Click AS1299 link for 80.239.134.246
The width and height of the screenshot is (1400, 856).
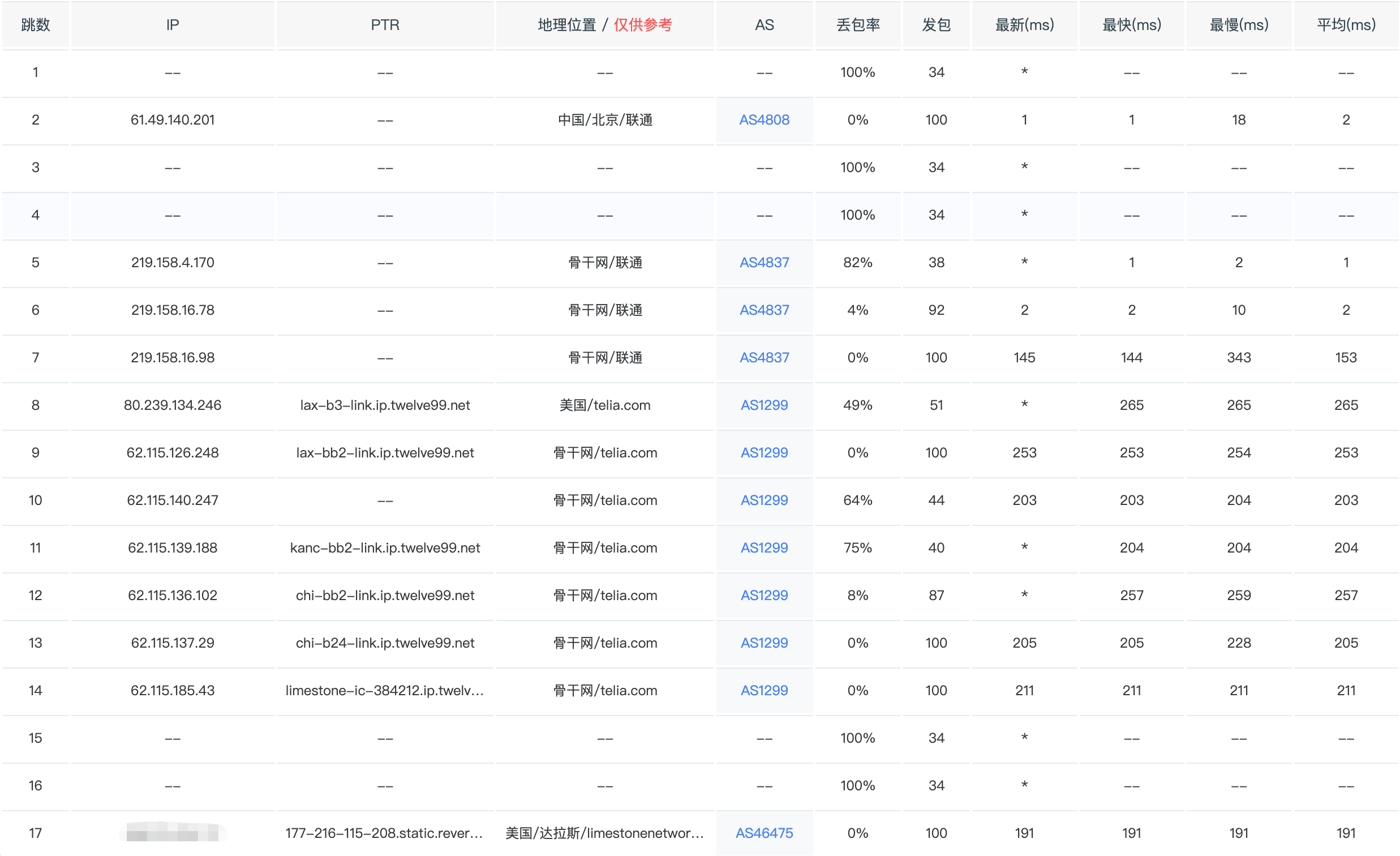click(x=764, y=405)
